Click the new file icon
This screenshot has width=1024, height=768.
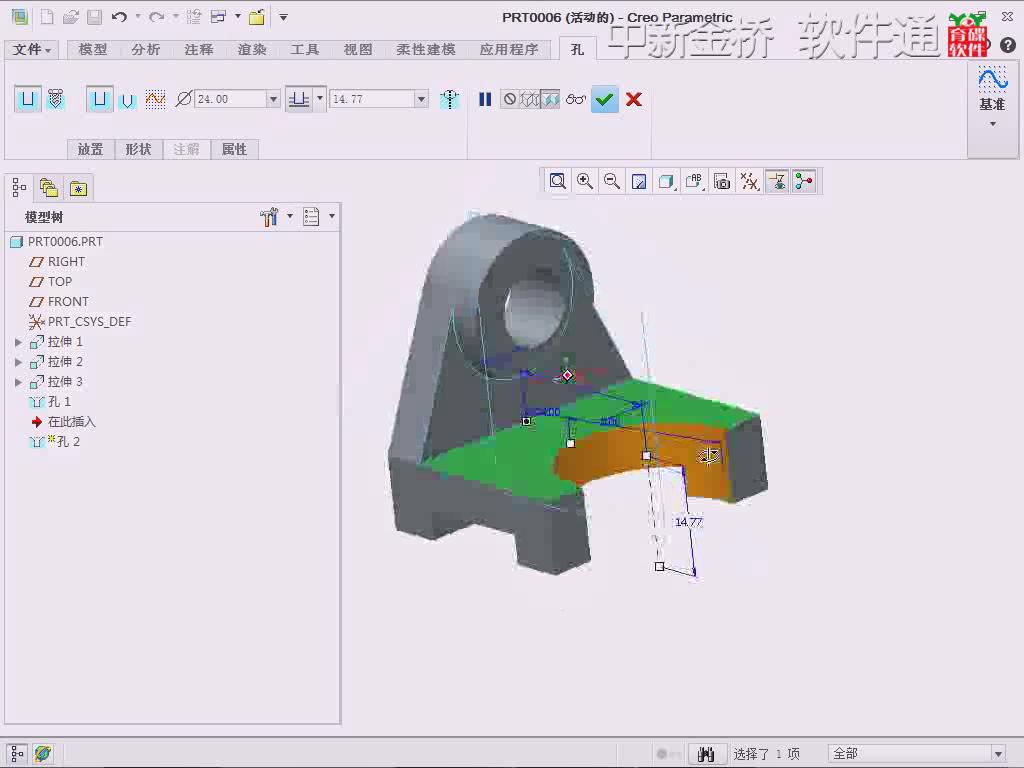click(x=47, y=17)
